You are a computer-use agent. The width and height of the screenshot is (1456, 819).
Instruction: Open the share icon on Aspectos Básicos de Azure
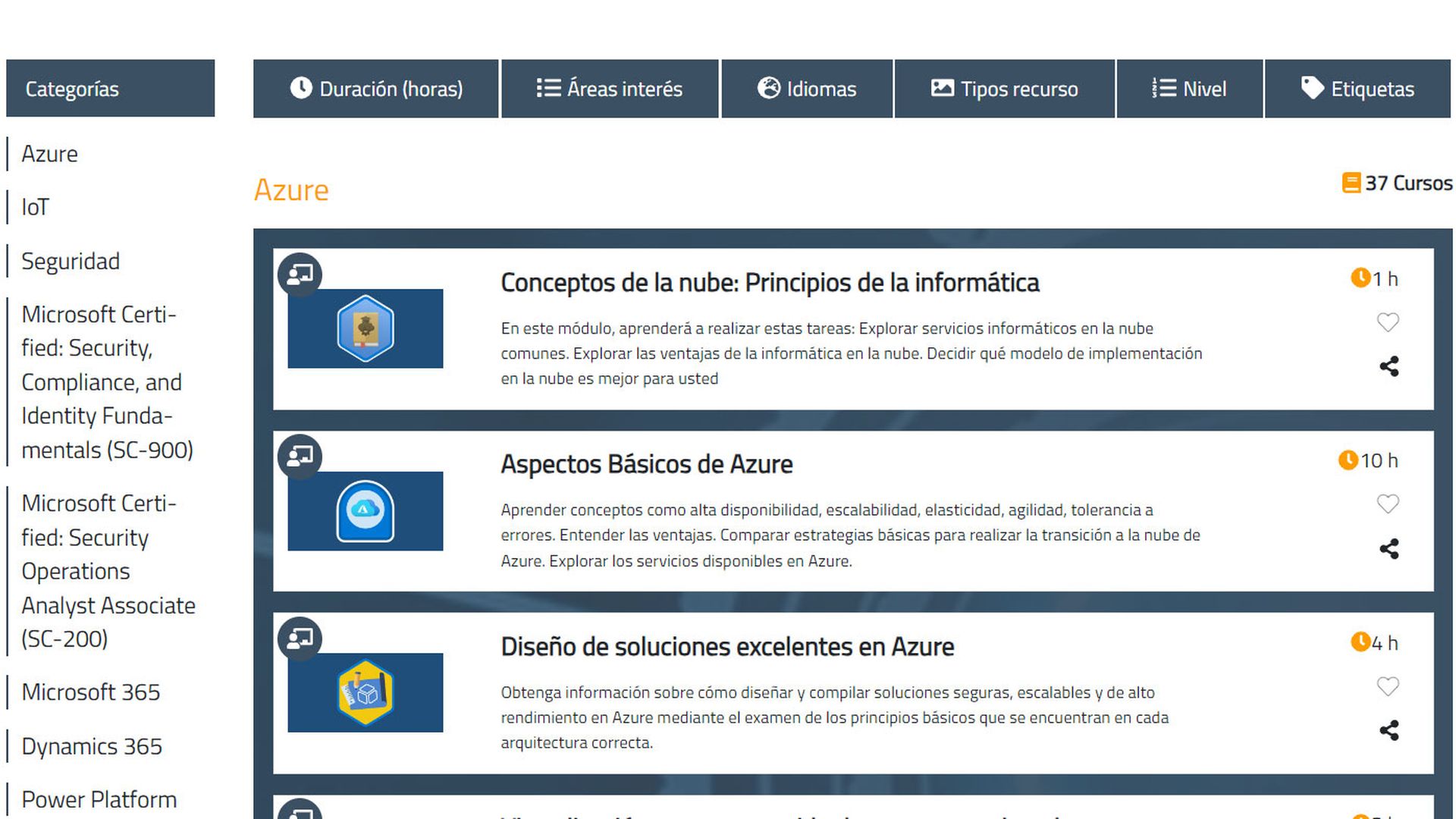pos(1391,549)
